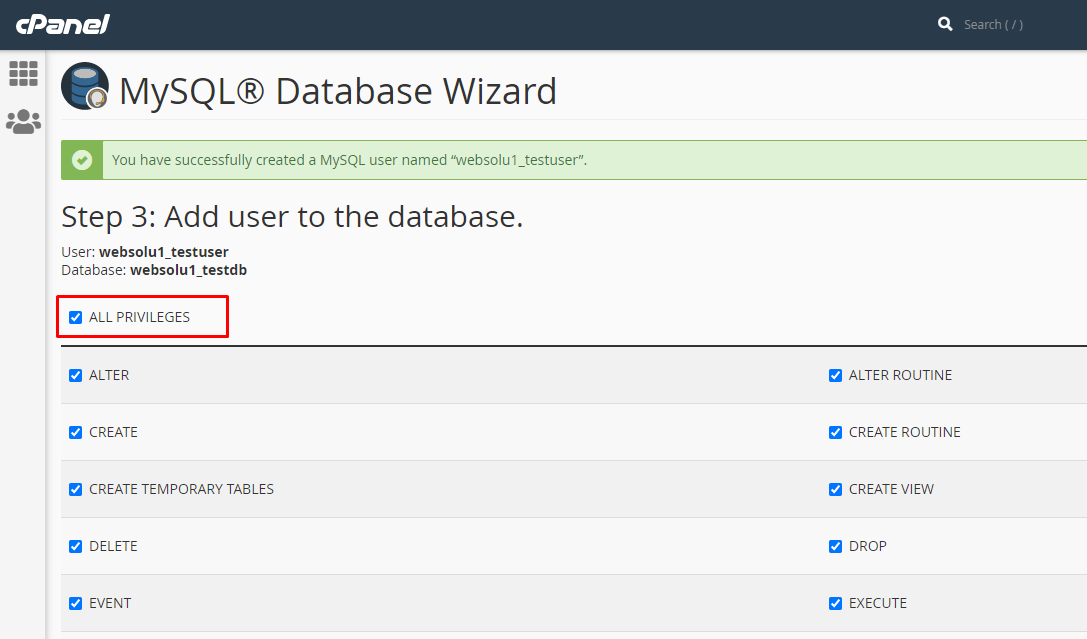Image resolution: width=1087 pixels, height=639 pixels.
Task: Click the username websolu1_testuser
Action: coord(164,252)
